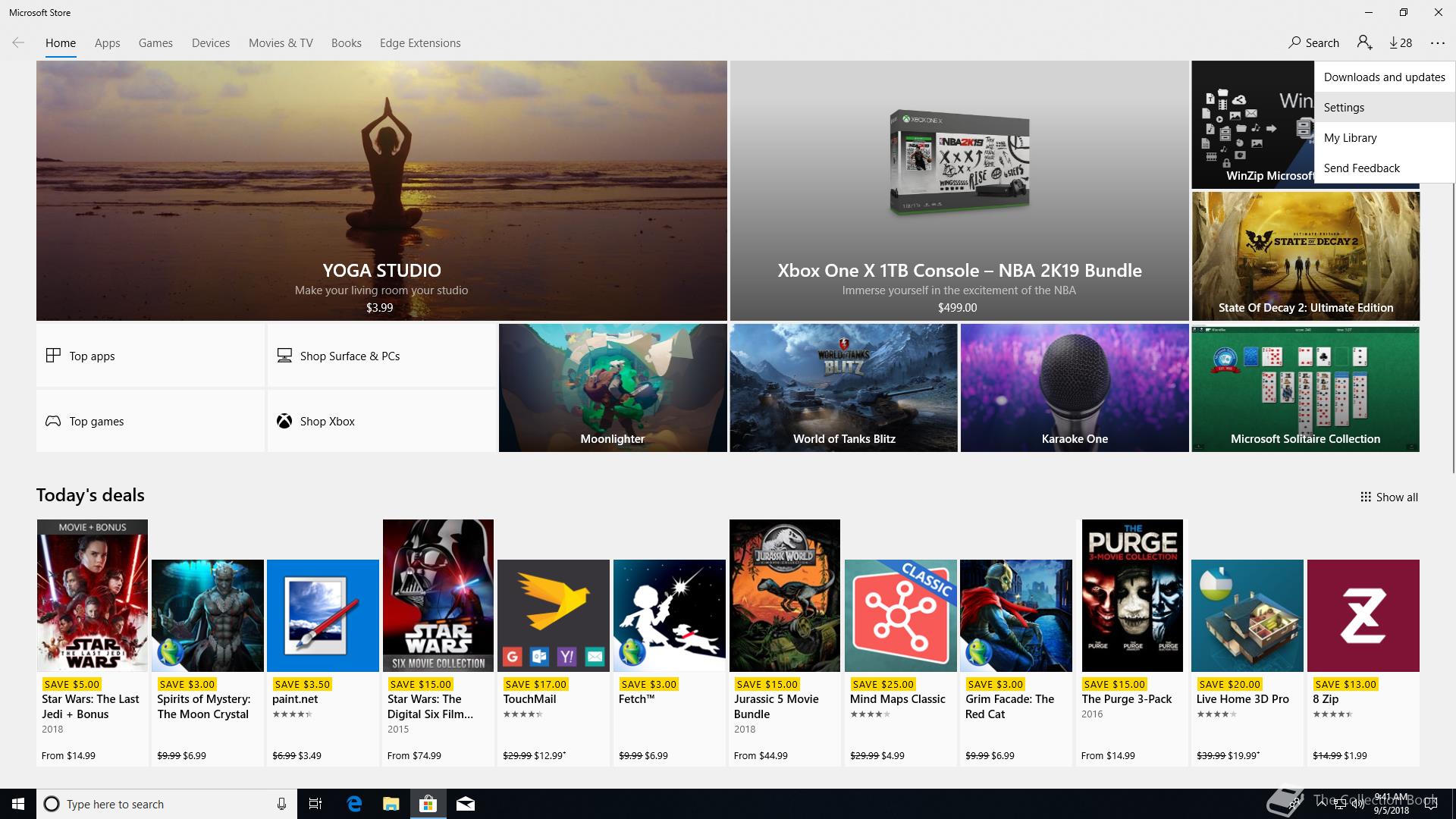Open My Library from the menu
The width and height of the screenshot is (1456, 819).
(x=1385, y=137)
